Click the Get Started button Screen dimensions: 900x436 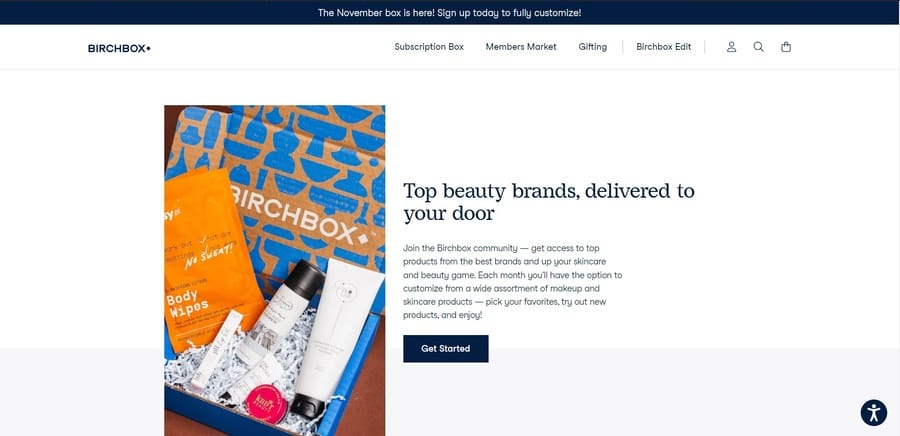445,349
